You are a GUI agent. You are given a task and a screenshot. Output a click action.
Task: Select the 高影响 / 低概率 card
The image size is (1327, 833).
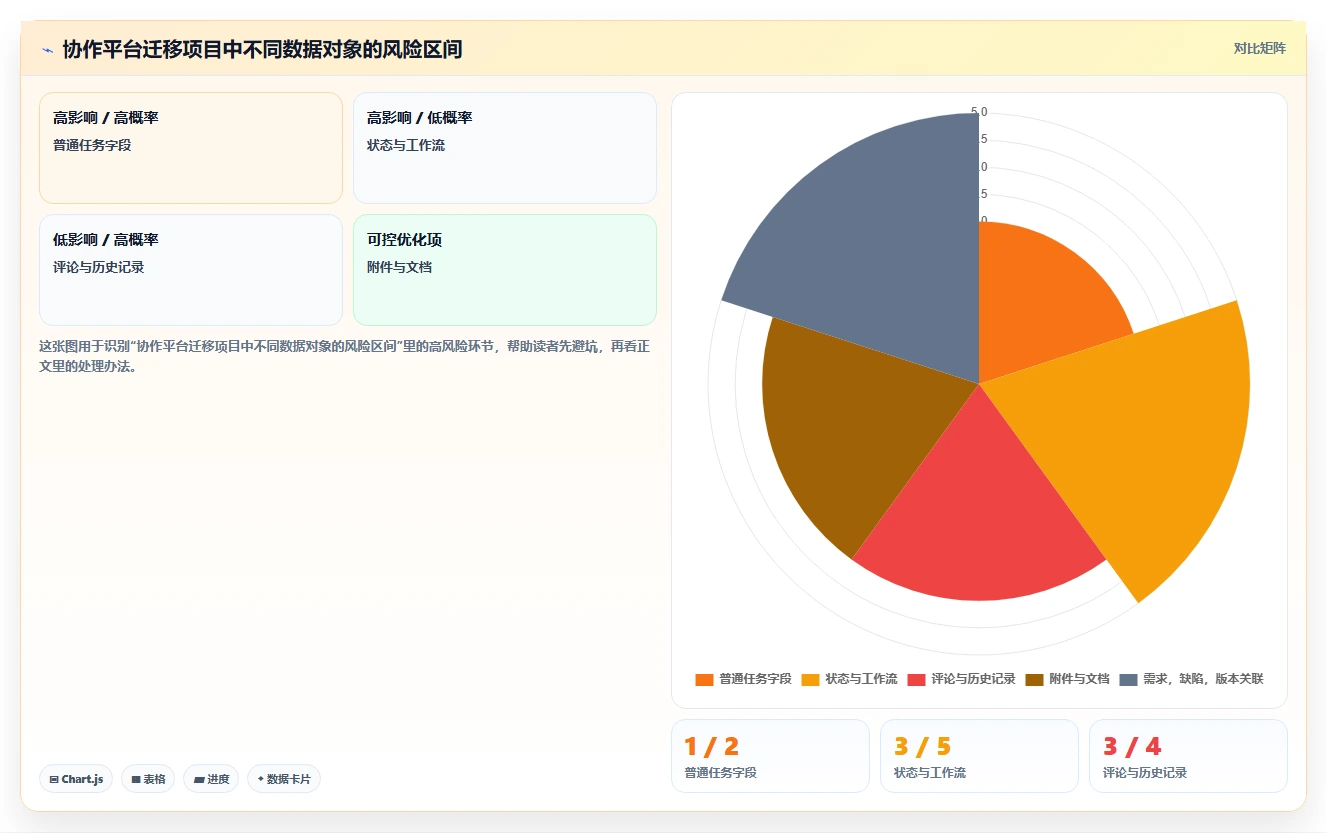coord(505,148)
